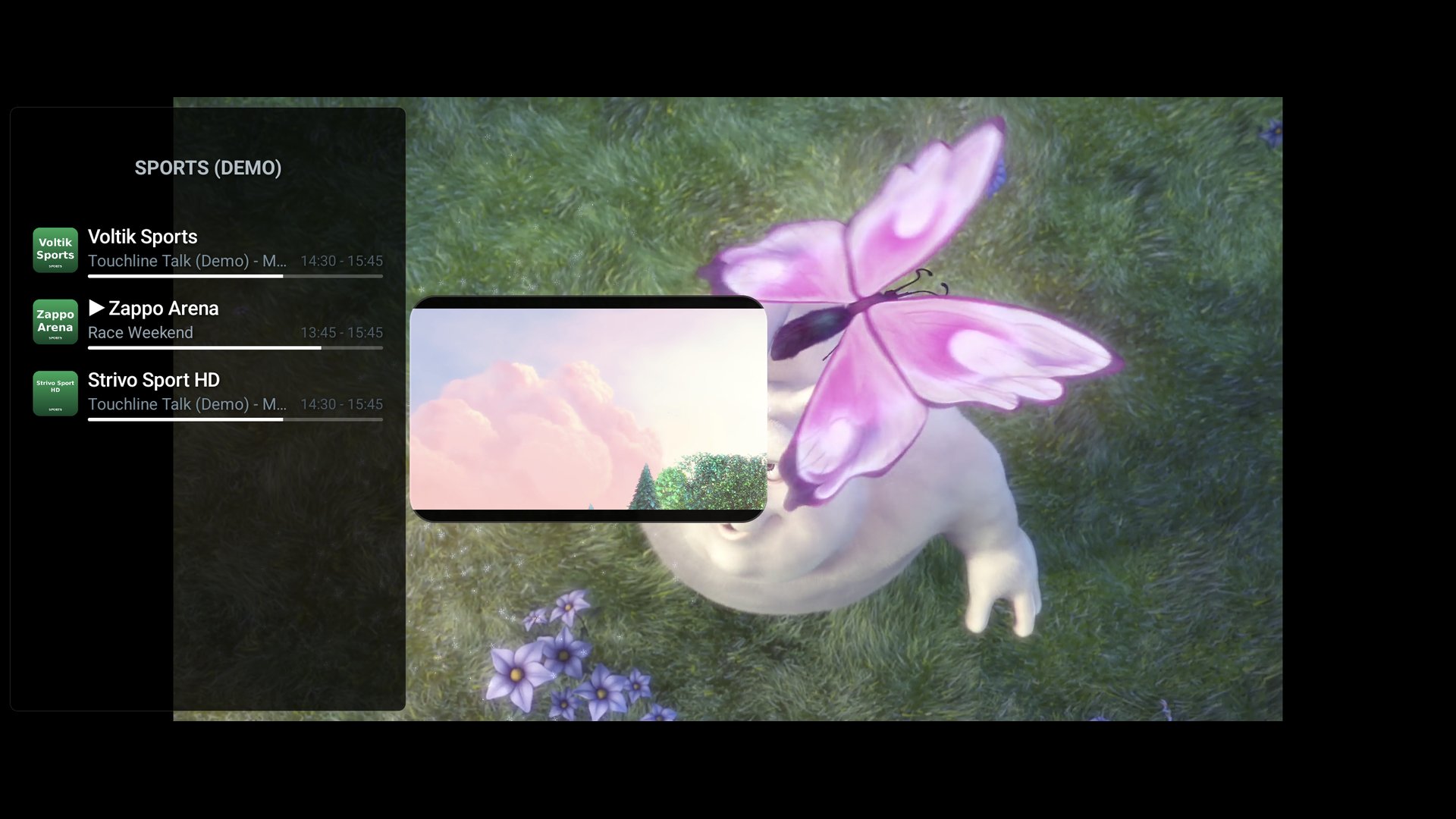Image resolution: width=1456 pixels, height=819 pixels.
Task: Click the Race Weekend program title
Action: (x=140, y=332)
